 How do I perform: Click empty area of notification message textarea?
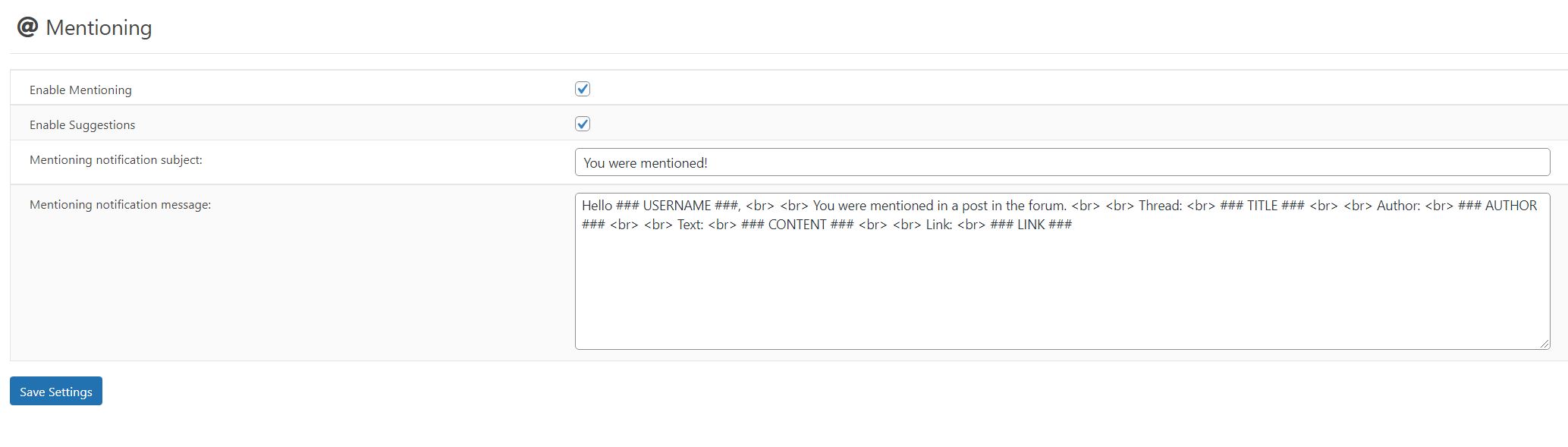1062,296
